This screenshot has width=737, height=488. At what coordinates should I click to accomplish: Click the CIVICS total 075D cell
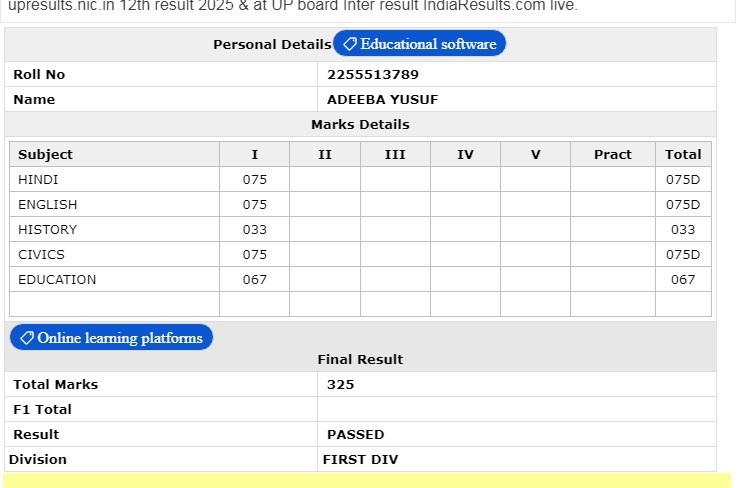[x=683, y=254]
